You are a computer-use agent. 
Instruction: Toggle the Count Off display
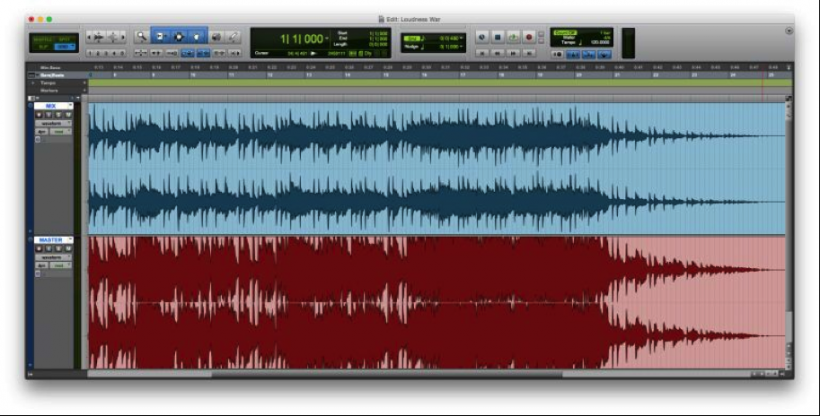coord(565,32)
